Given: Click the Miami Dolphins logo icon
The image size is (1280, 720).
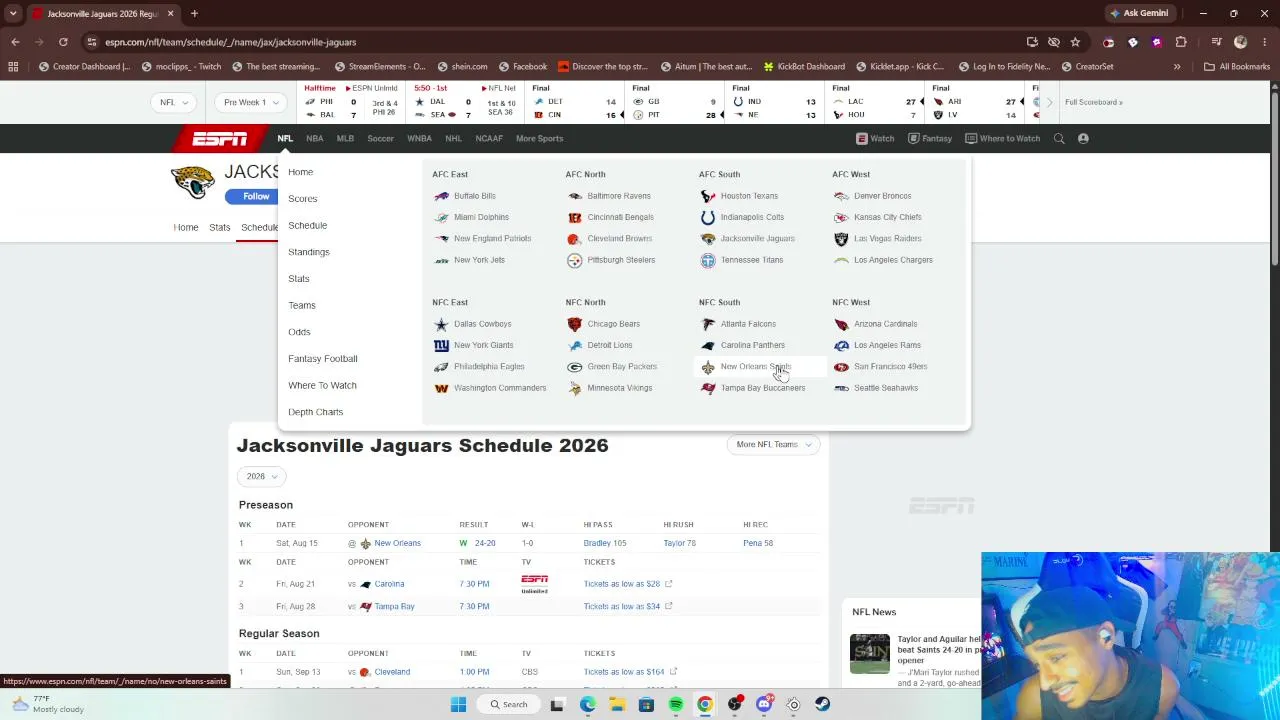Looking at the screenshot, I should pyautogui.click(x=441, y=217).
